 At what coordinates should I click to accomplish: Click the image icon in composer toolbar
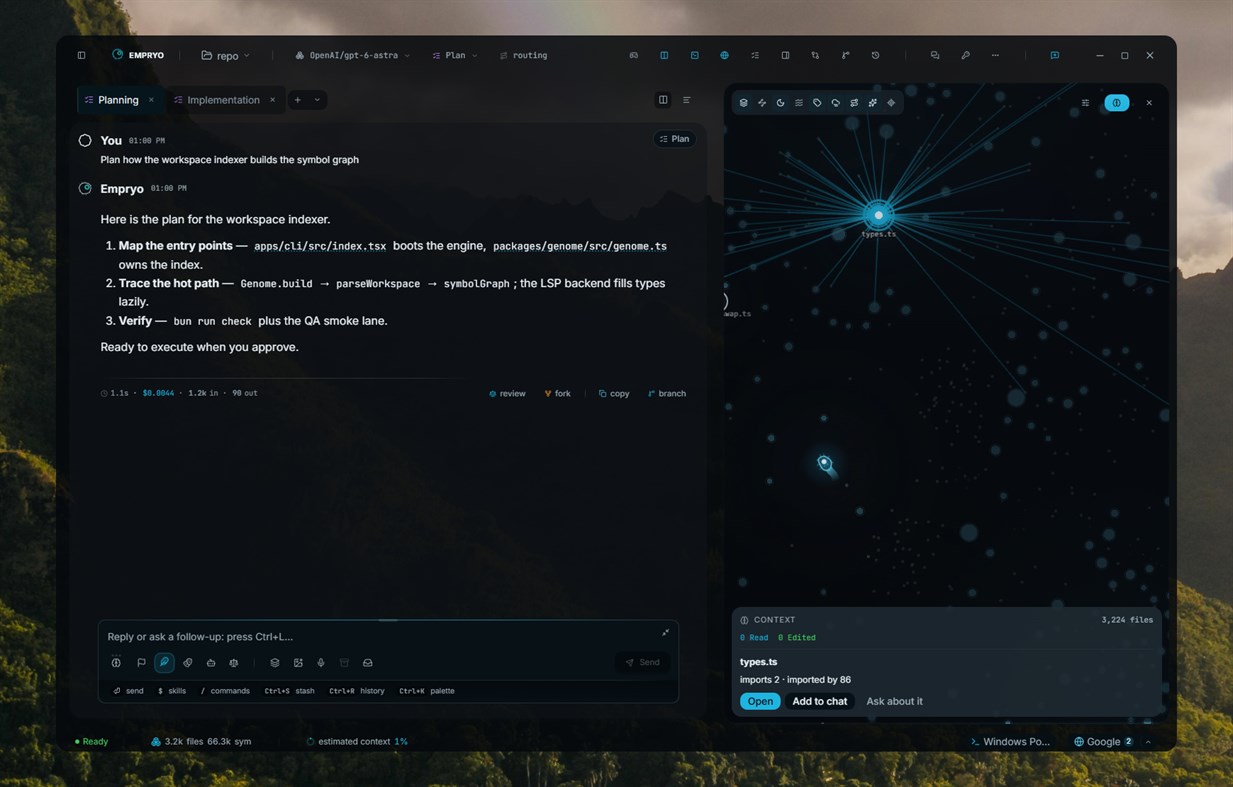point(298,663)
